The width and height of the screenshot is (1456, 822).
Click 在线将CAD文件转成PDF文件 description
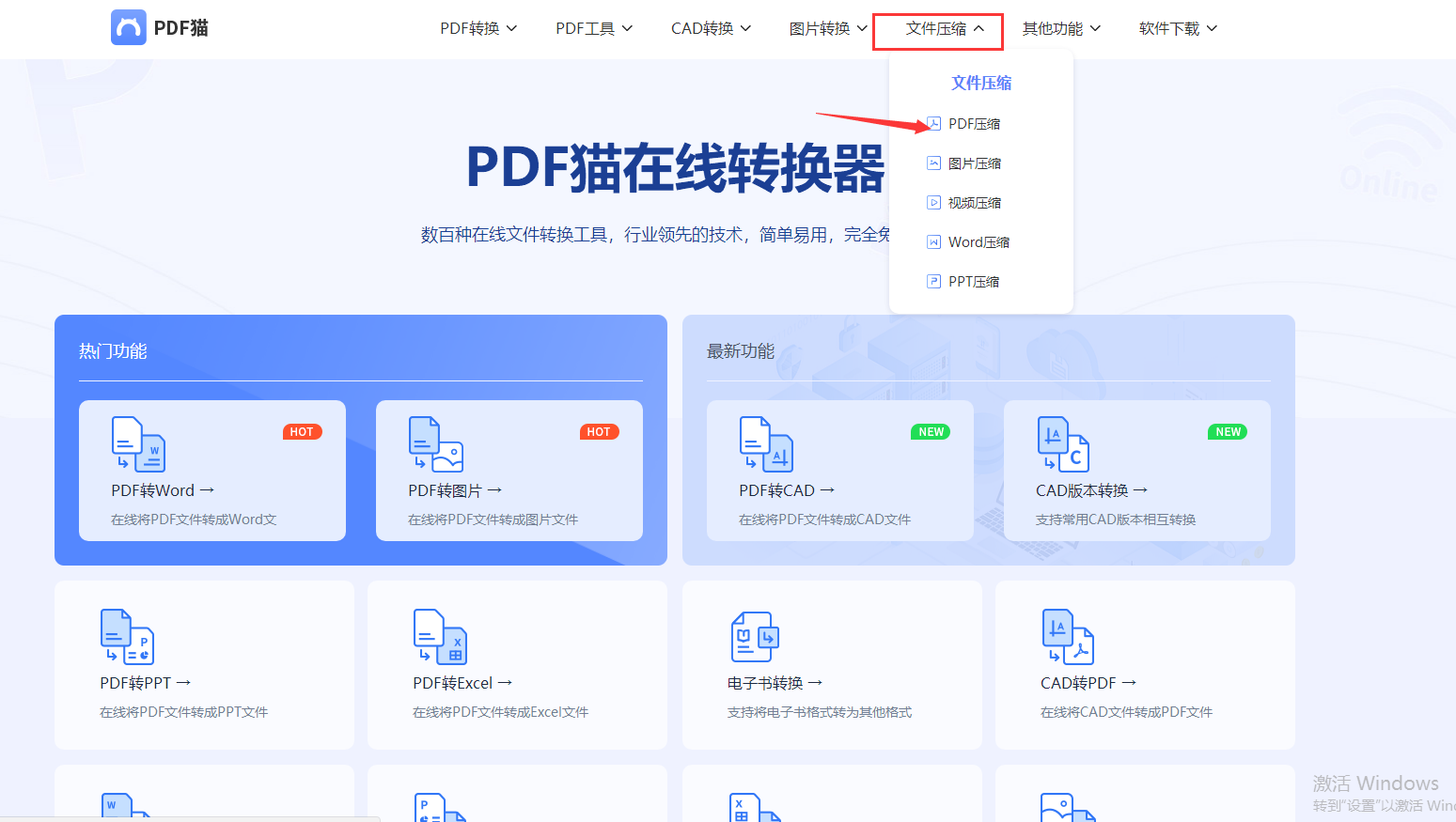1126,712
